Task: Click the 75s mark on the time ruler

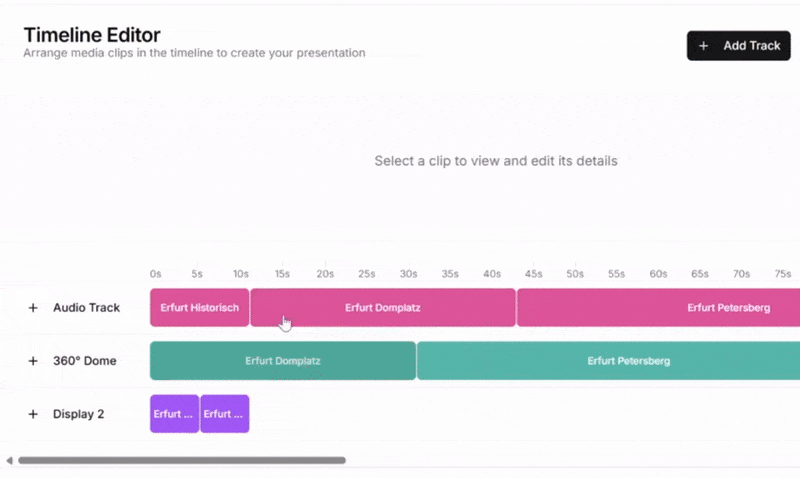Action: [782, 274]
